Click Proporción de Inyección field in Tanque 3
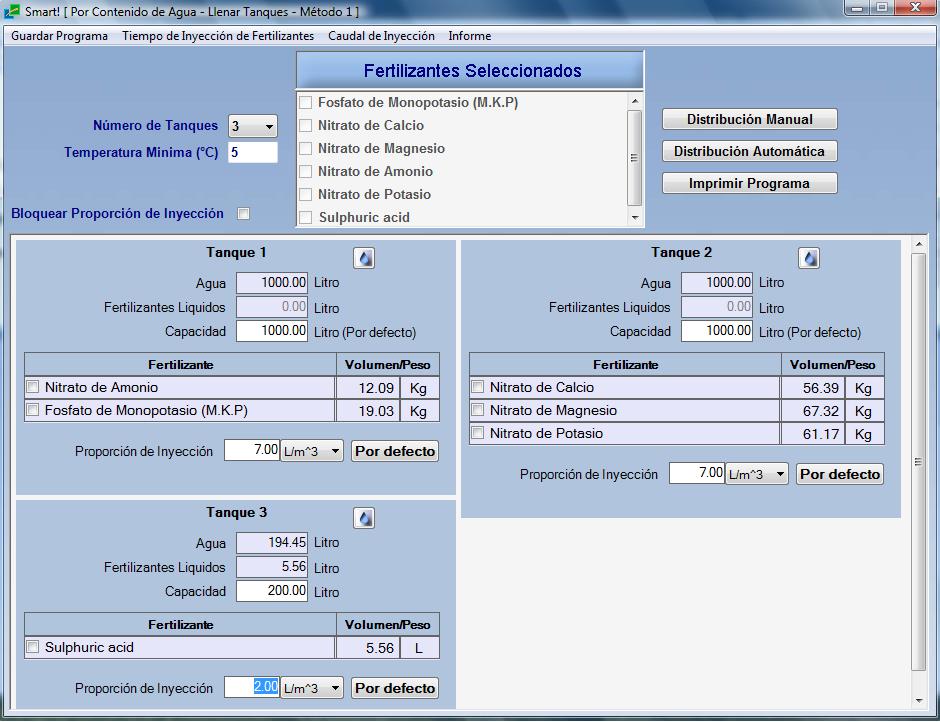This screenshot has width=940, height=722. [252, 687]
